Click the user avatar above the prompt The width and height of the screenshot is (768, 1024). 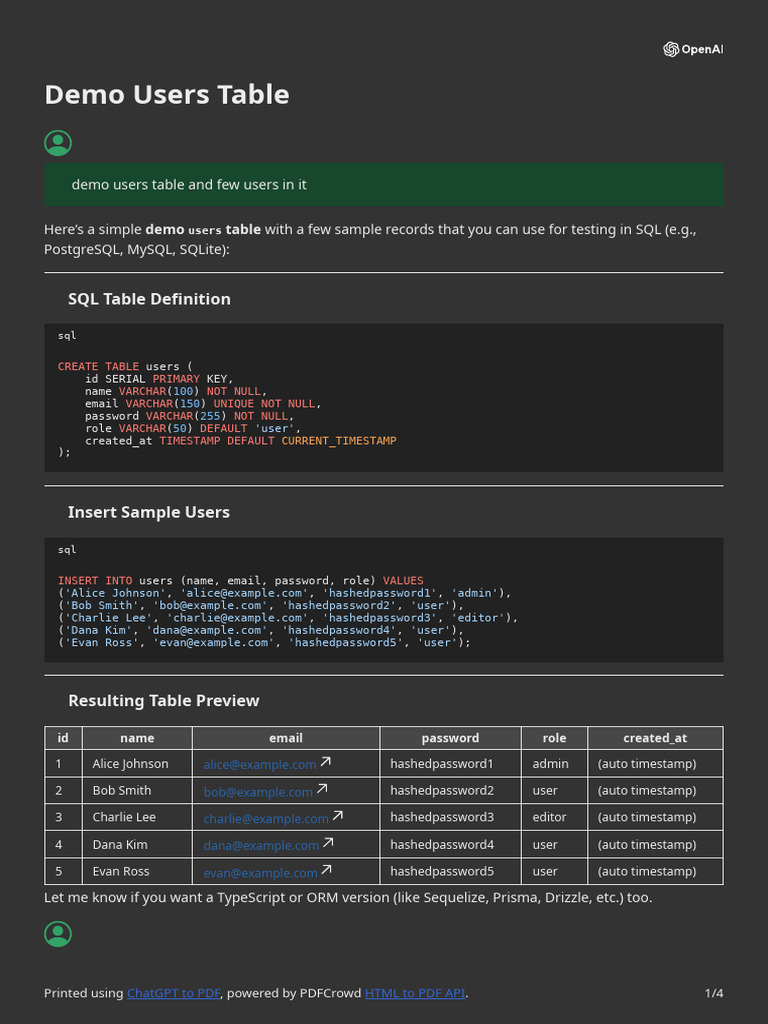click(x=58, y=143)
